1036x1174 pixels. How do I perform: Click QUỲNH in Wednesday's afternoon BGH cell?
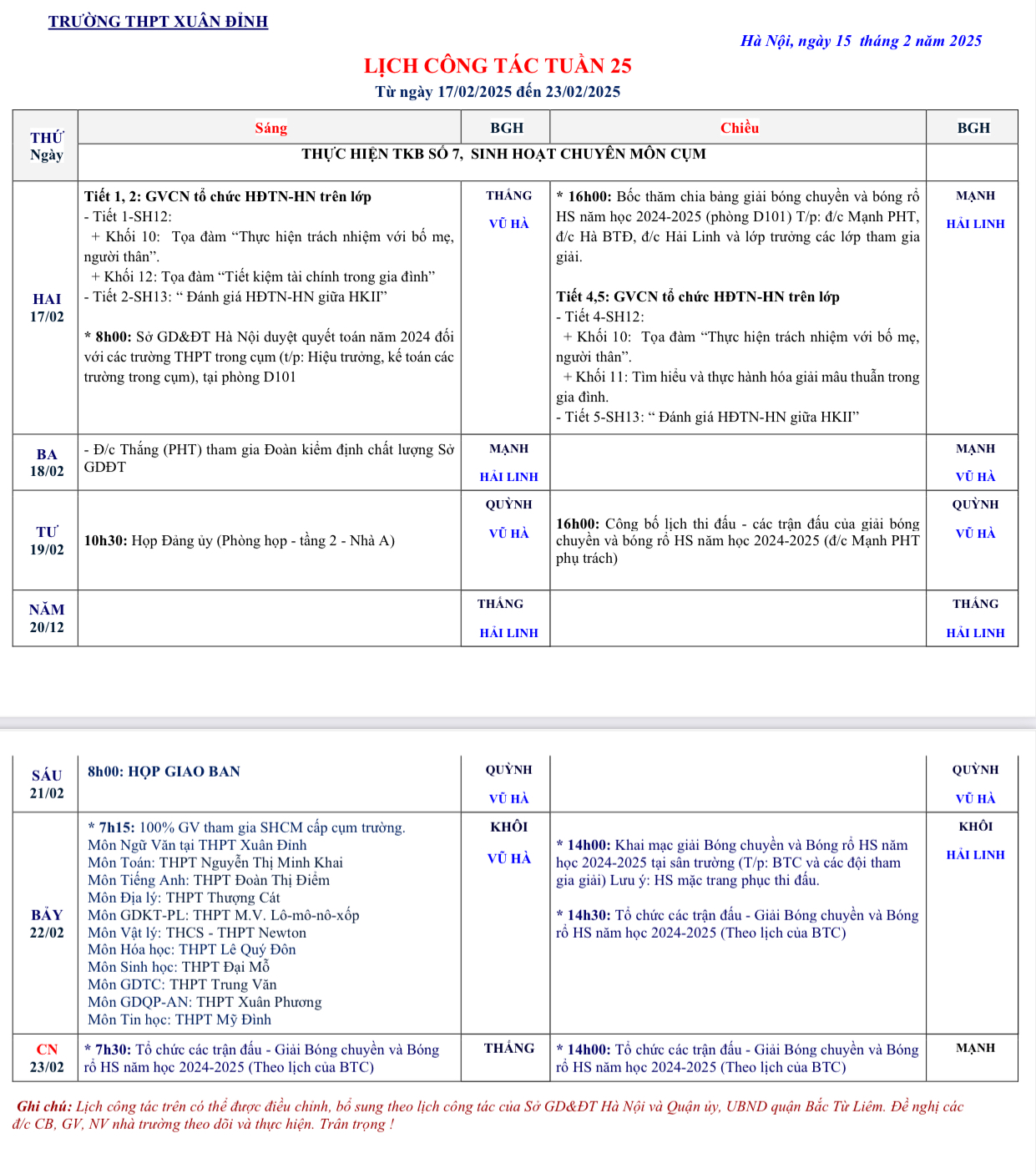pos(975,505)
